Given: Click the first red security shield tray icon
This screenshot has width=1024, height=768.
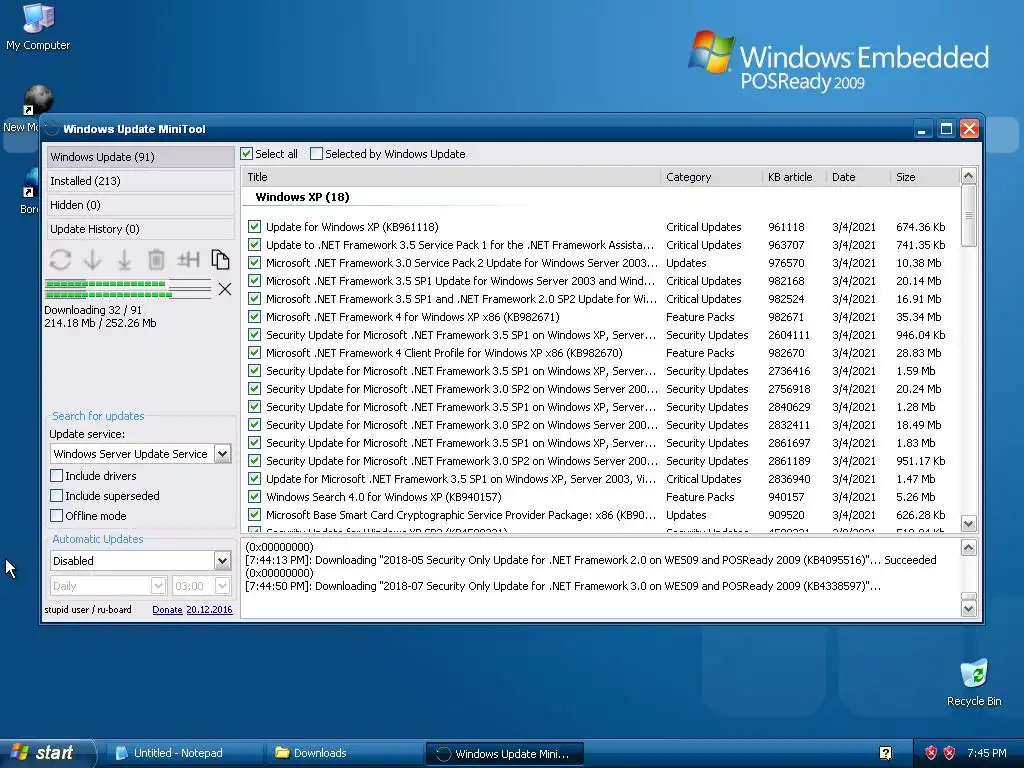Looking at the screenshot, I should [x=931, y=753].
